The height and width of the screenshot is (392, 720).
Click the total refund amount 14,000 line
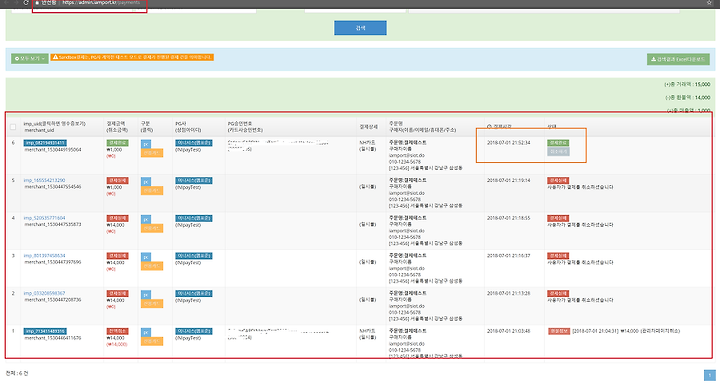click(x=687, y=97)
